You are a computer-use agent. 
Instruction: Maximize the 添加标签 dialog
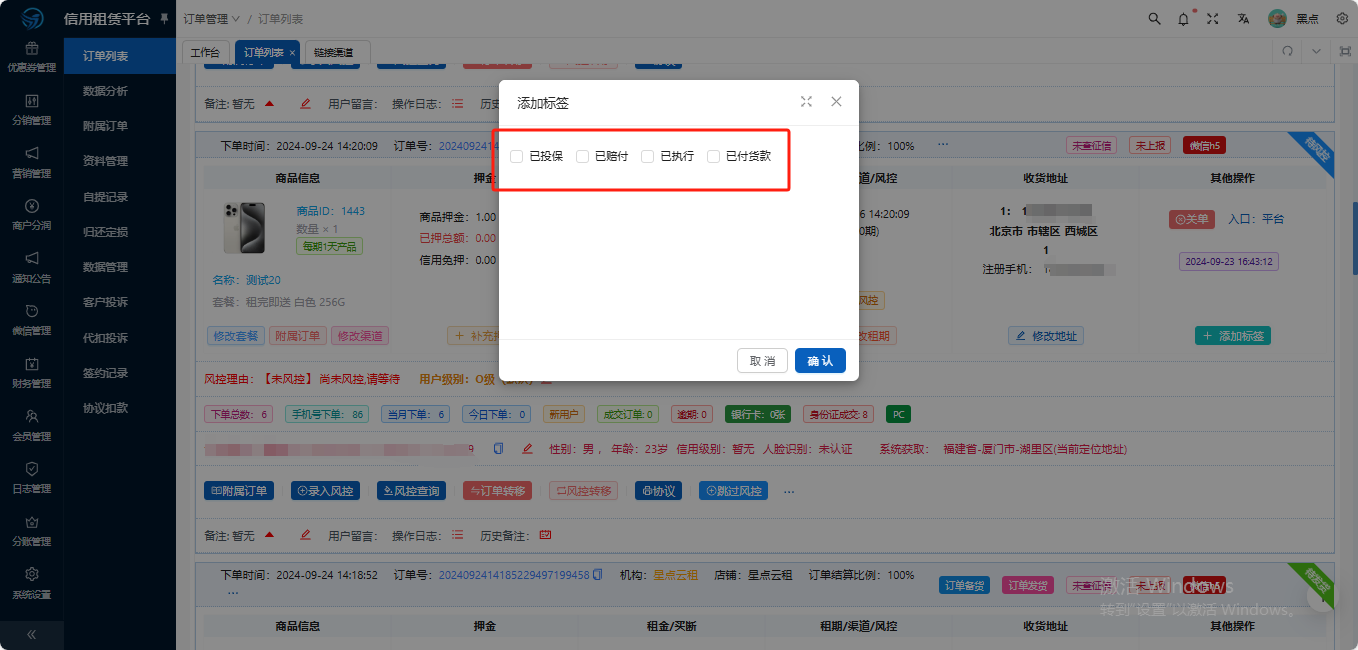806,102
